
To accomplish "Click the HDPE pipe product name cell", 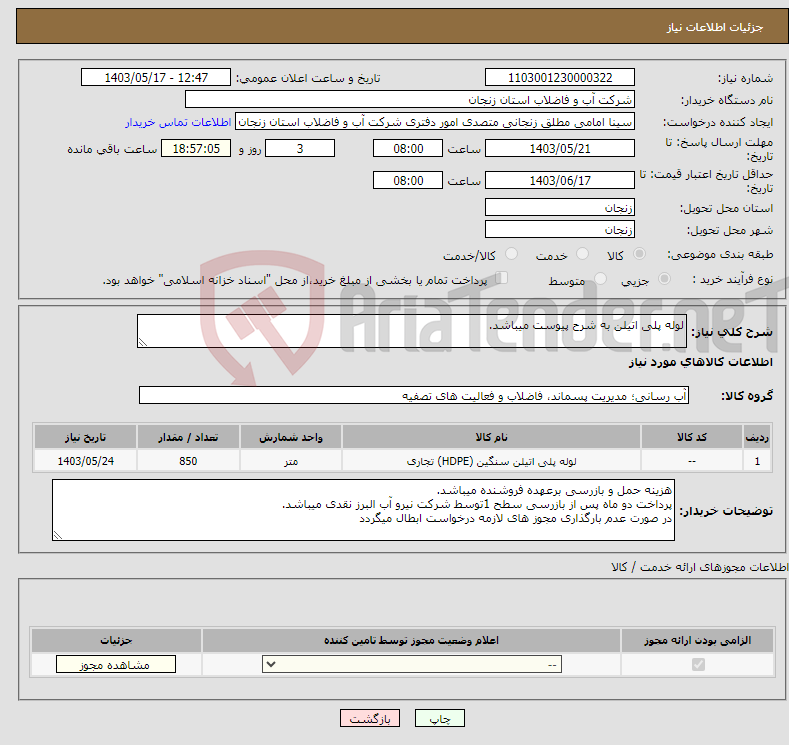I will (491, 461).
